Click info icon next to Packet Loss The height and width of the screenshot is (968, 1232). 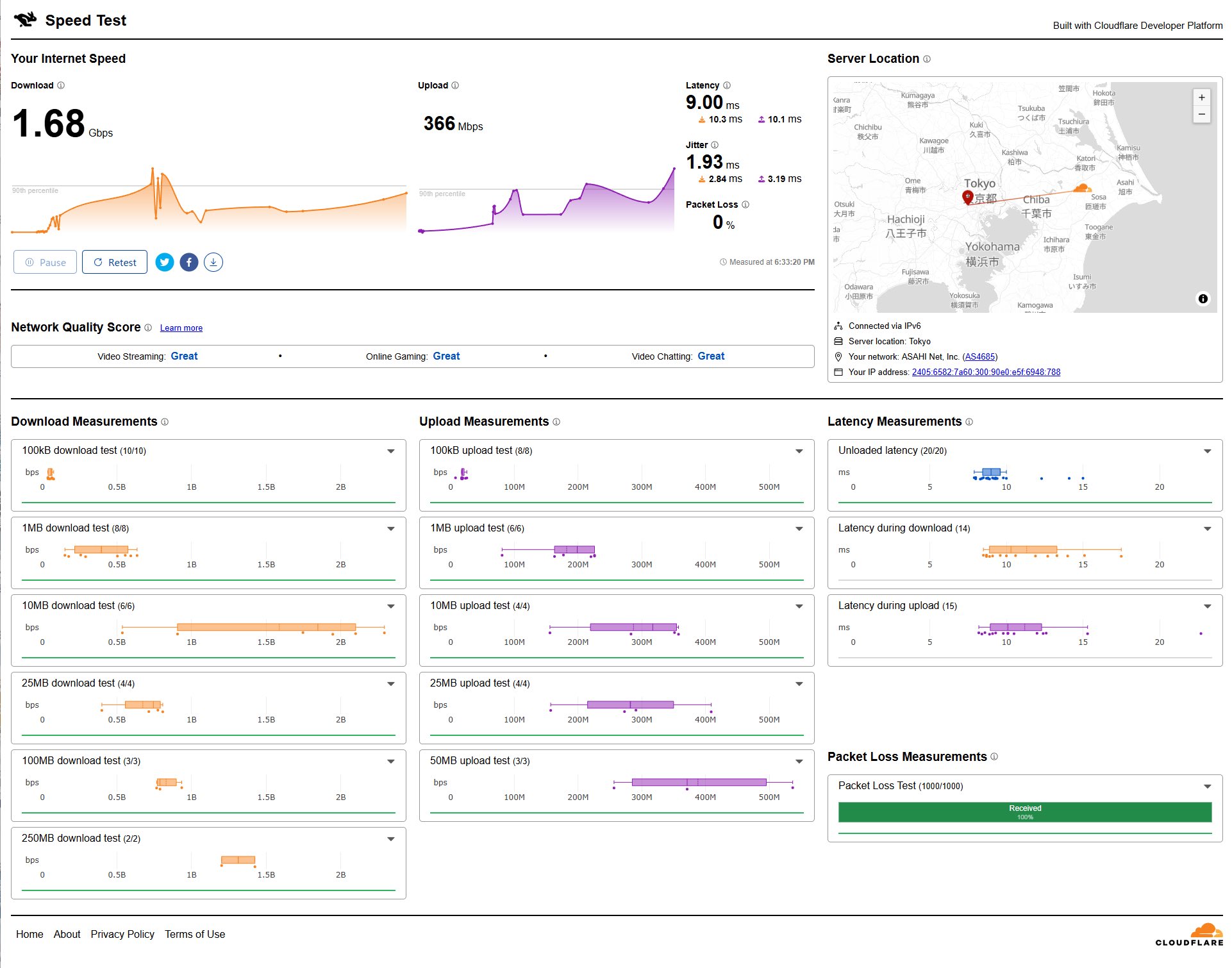coord(745,204)
